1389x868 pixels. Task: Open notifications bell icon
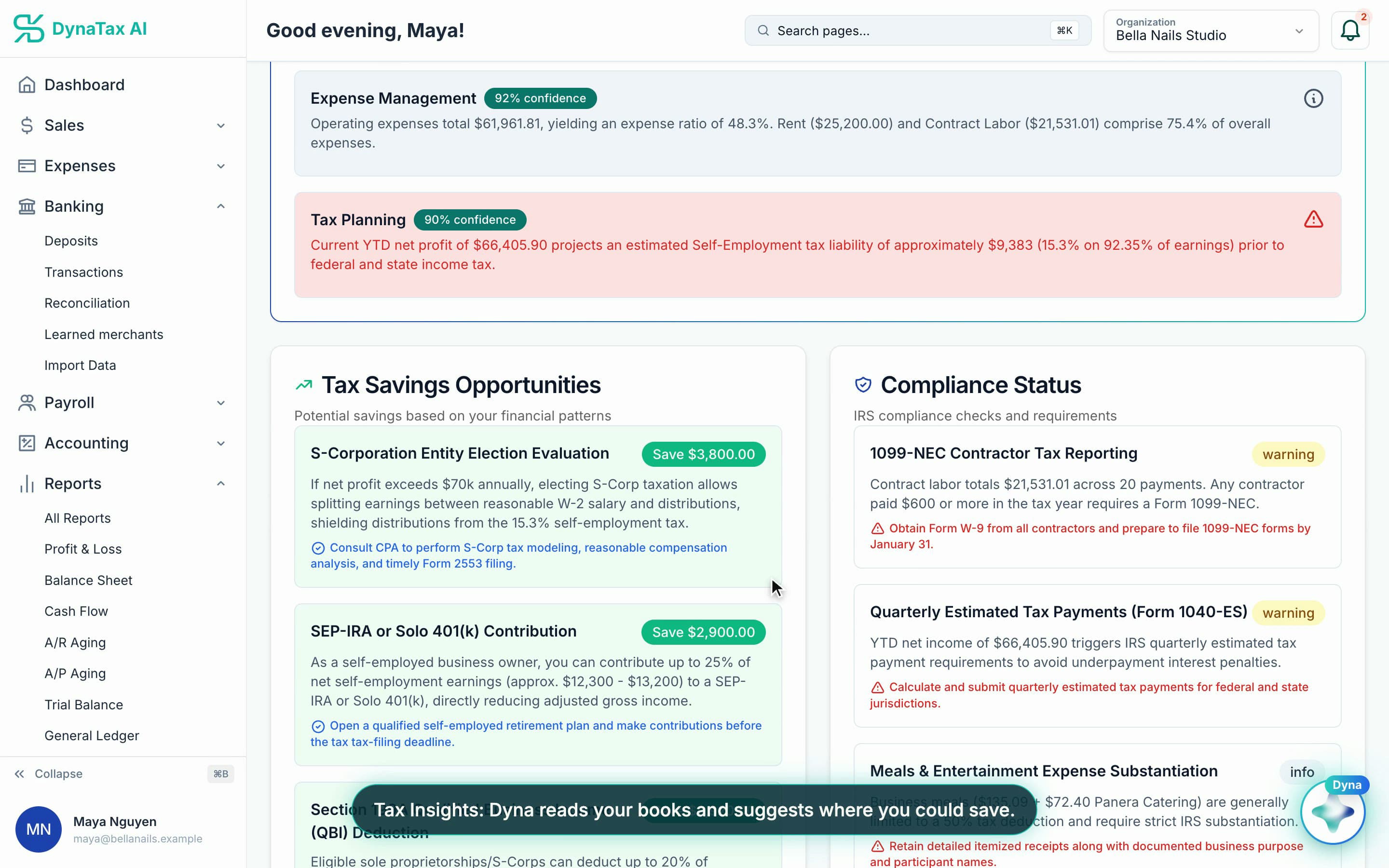coord(1350,30)
